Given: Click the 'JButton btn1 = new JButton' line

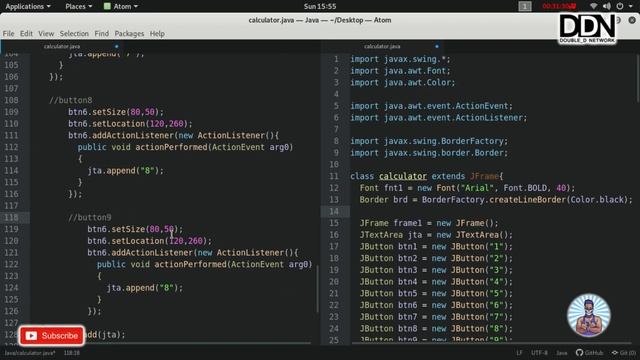Looking at the screenshot, I should point(436,247).
